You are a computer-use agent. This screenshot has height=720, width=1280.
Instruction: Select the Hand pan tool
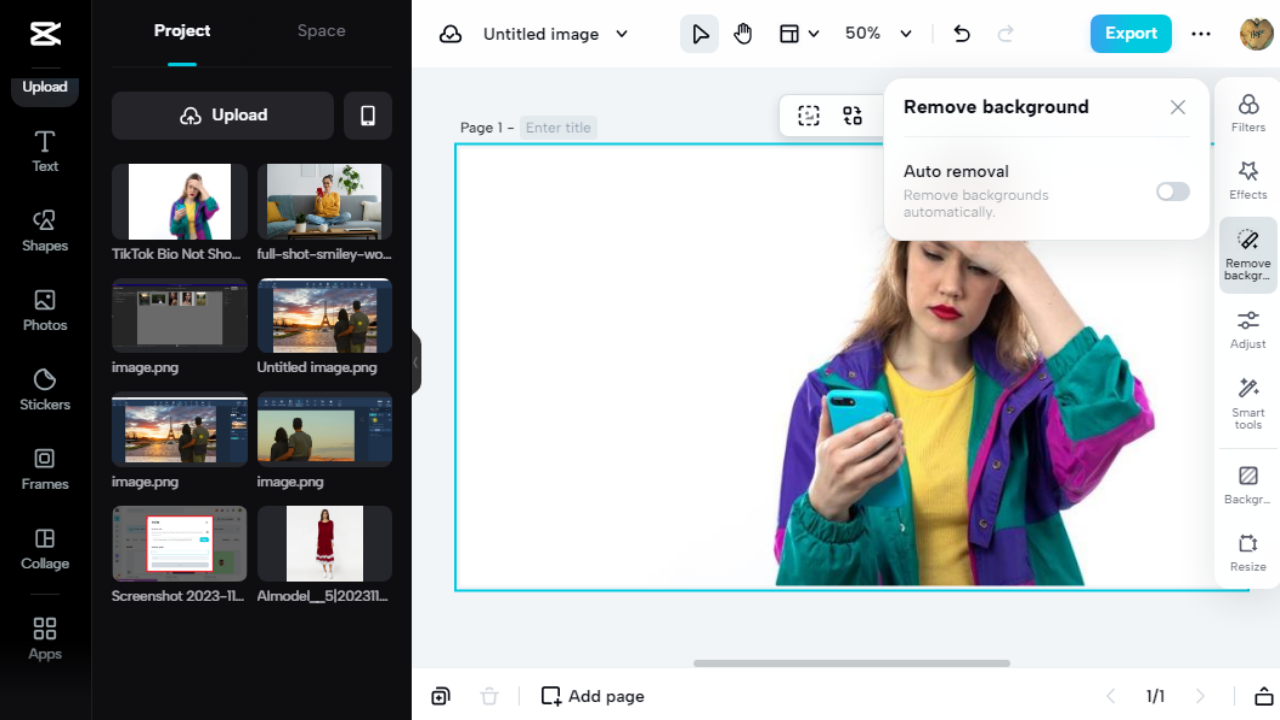tap(742, 34)
